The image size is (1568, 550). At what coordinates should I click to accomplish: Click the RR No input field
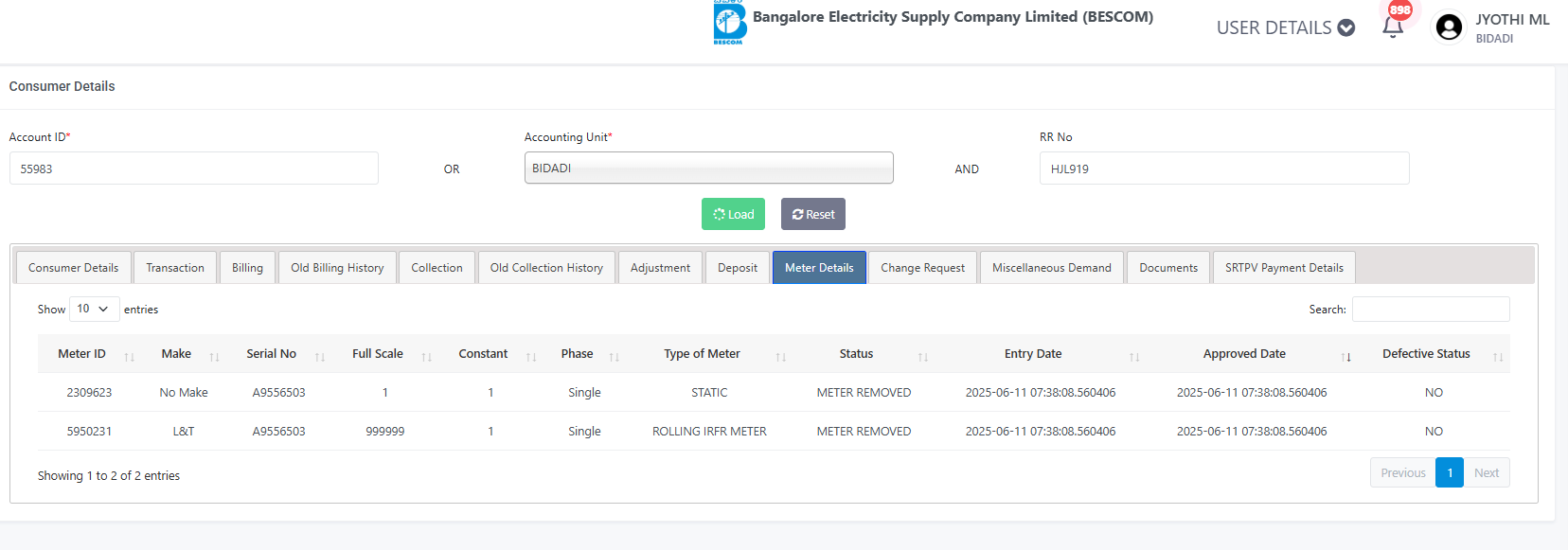coord(1223,169)
